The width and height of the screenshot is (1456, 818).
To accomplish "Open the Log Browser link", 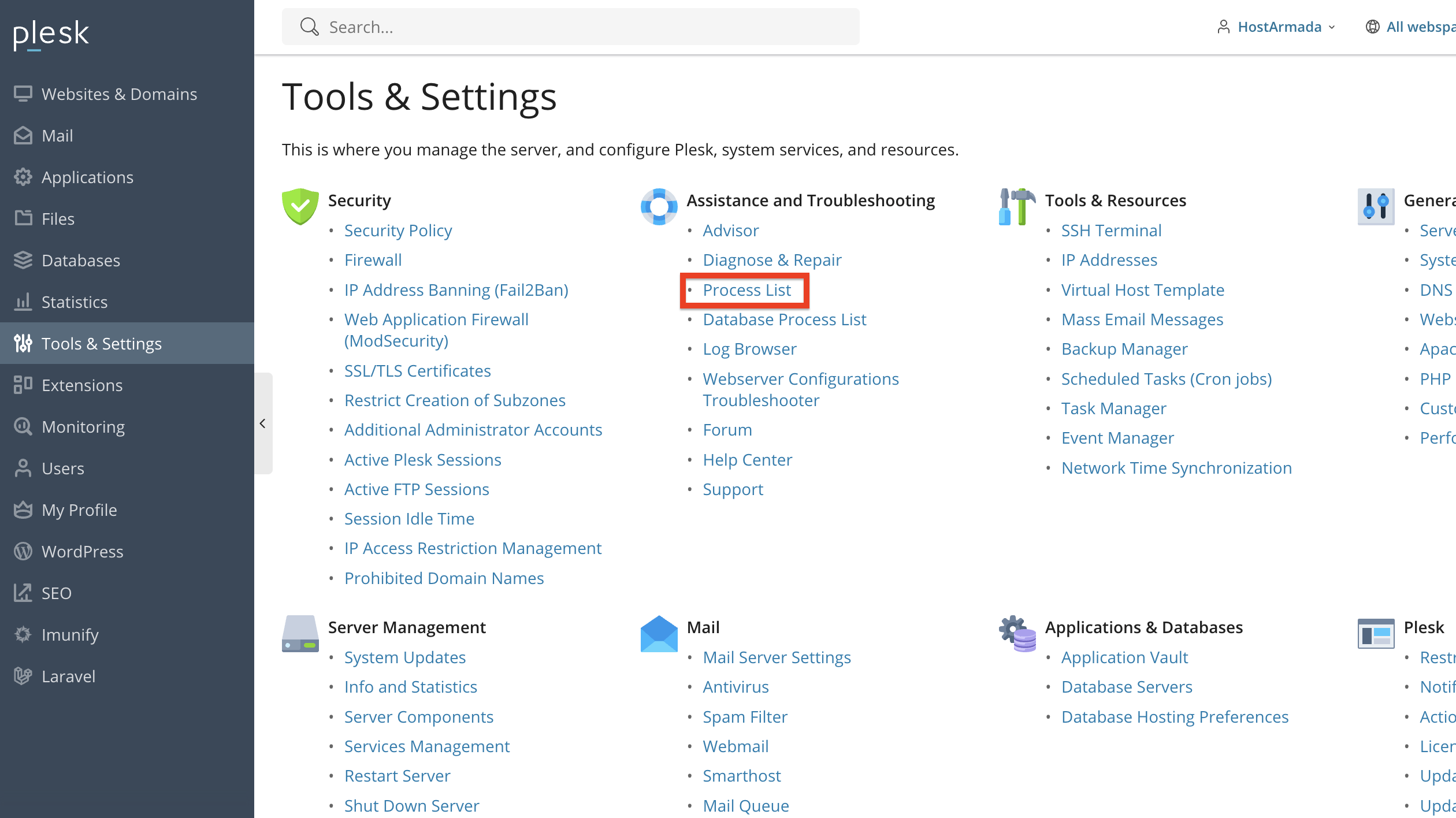I will point(749,349).
